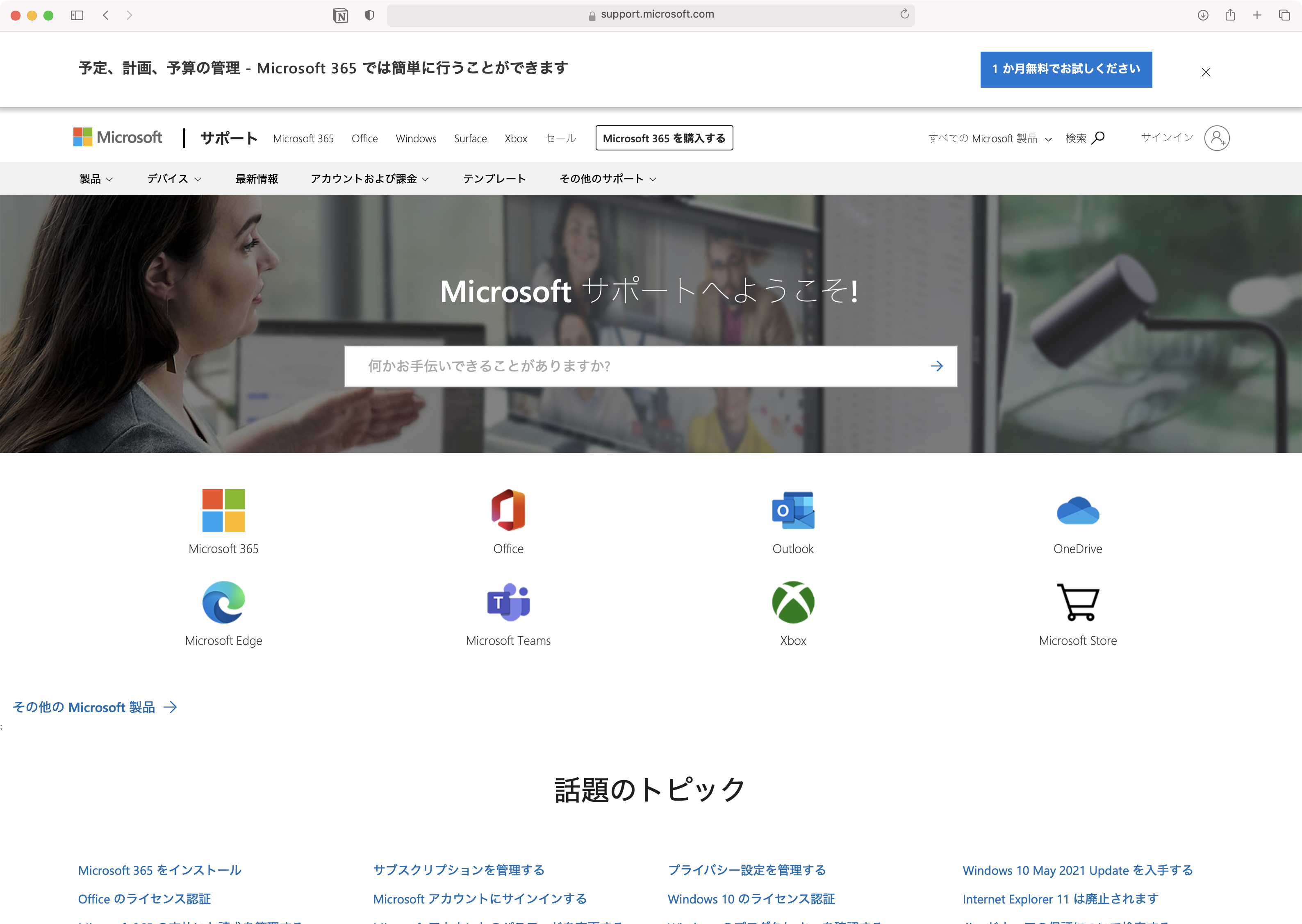
Task: Open the プライバシー設定を管理する link
Action: coord(747,870)
